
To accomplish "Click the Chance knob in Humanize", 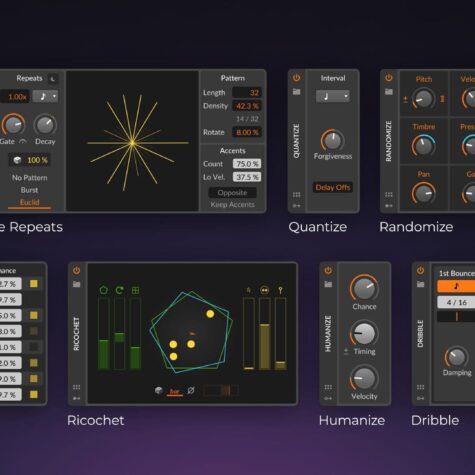I will pyautogui.click(x=364, y=288).
